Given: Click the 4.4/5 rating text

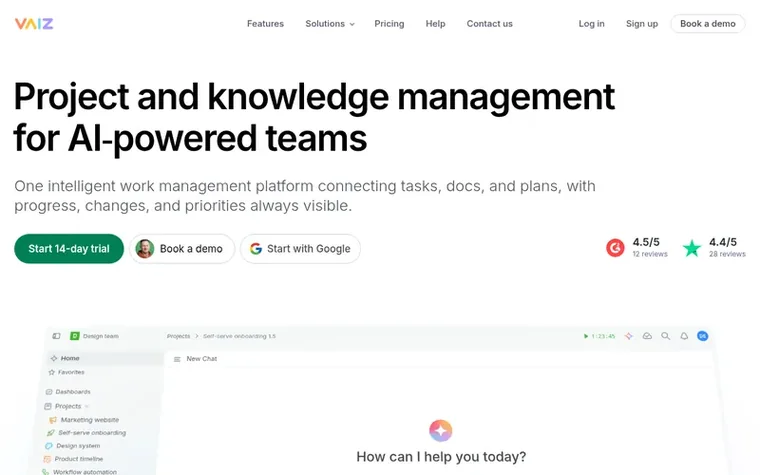Looking at the screenshot, I should [x=723, y=242].
